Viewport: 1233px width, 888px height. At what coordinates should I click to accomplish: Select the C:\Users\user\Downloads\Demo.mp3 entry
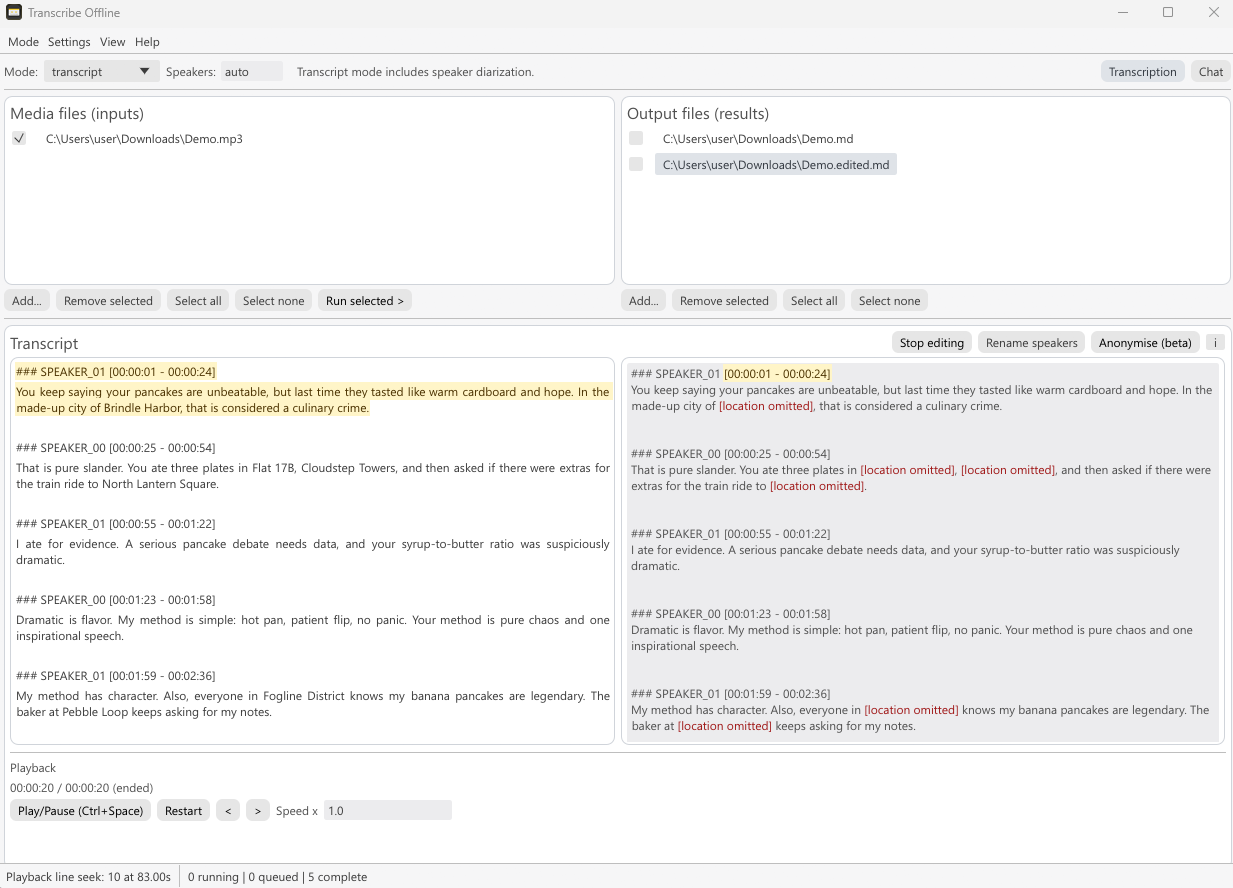coord(144,139)
